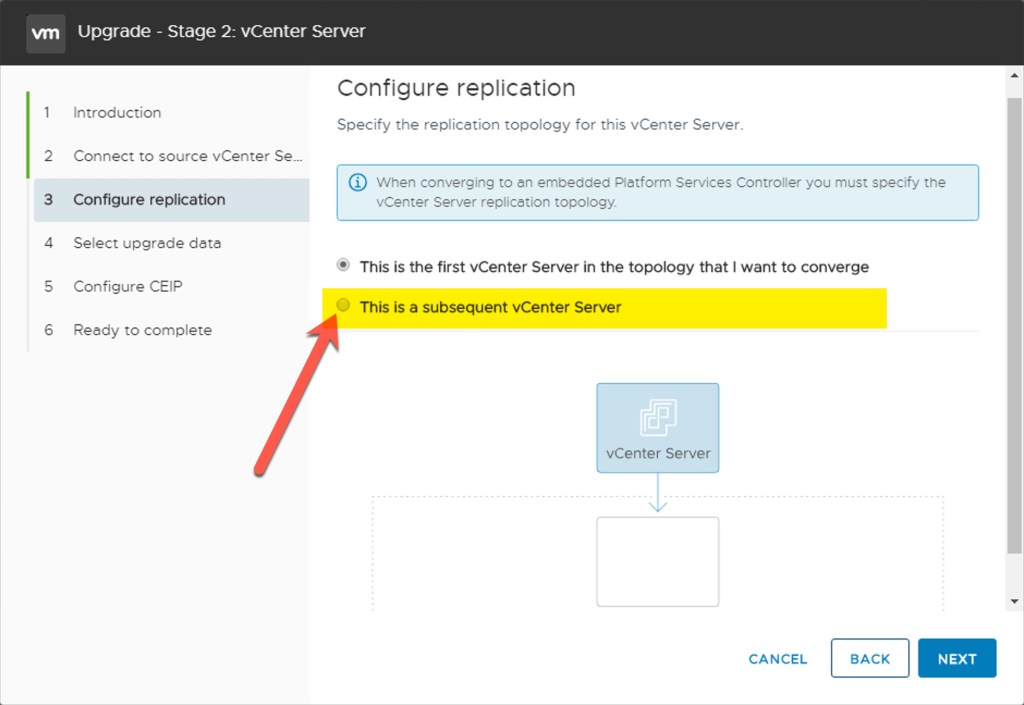Open step 5 Configure CEIP
1024x705 pixels.
pos(128,287)
